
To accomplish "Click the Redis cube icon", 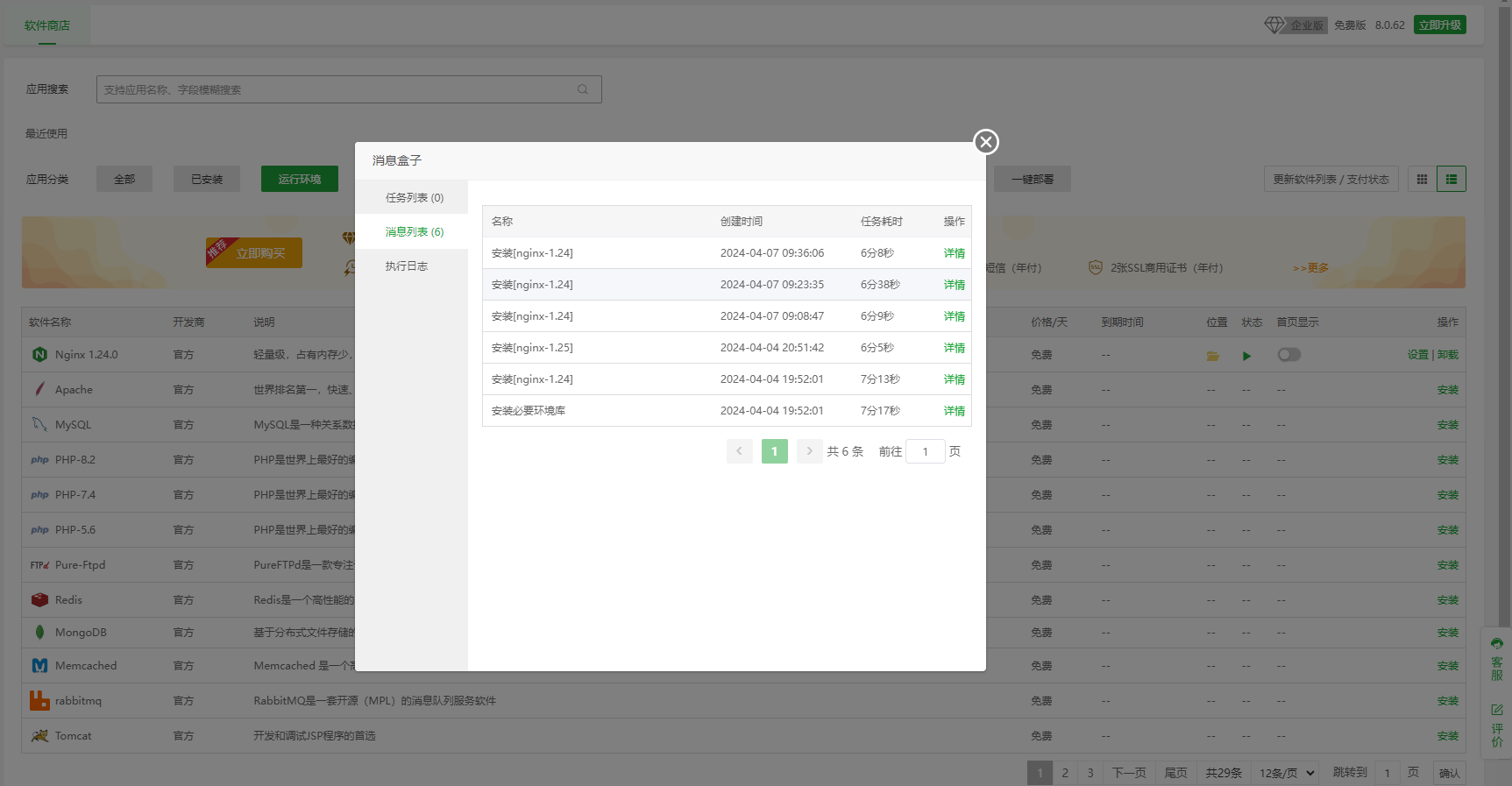I will point(39,600).
